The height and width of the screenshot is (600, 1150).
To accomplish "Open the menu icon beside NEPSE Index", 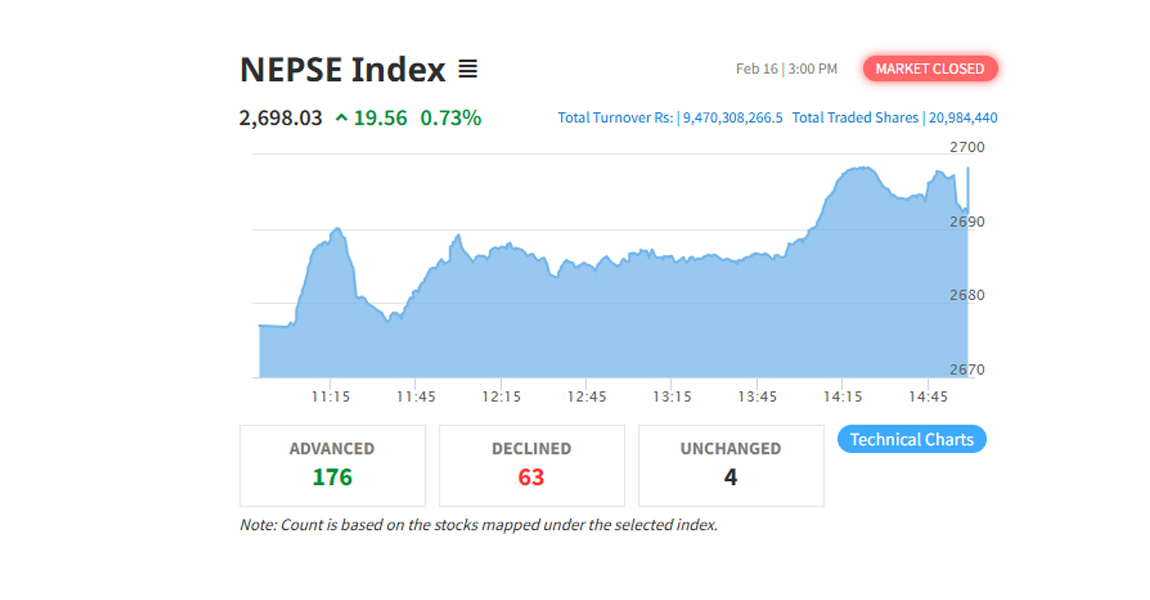I will [x=467, y=69].
